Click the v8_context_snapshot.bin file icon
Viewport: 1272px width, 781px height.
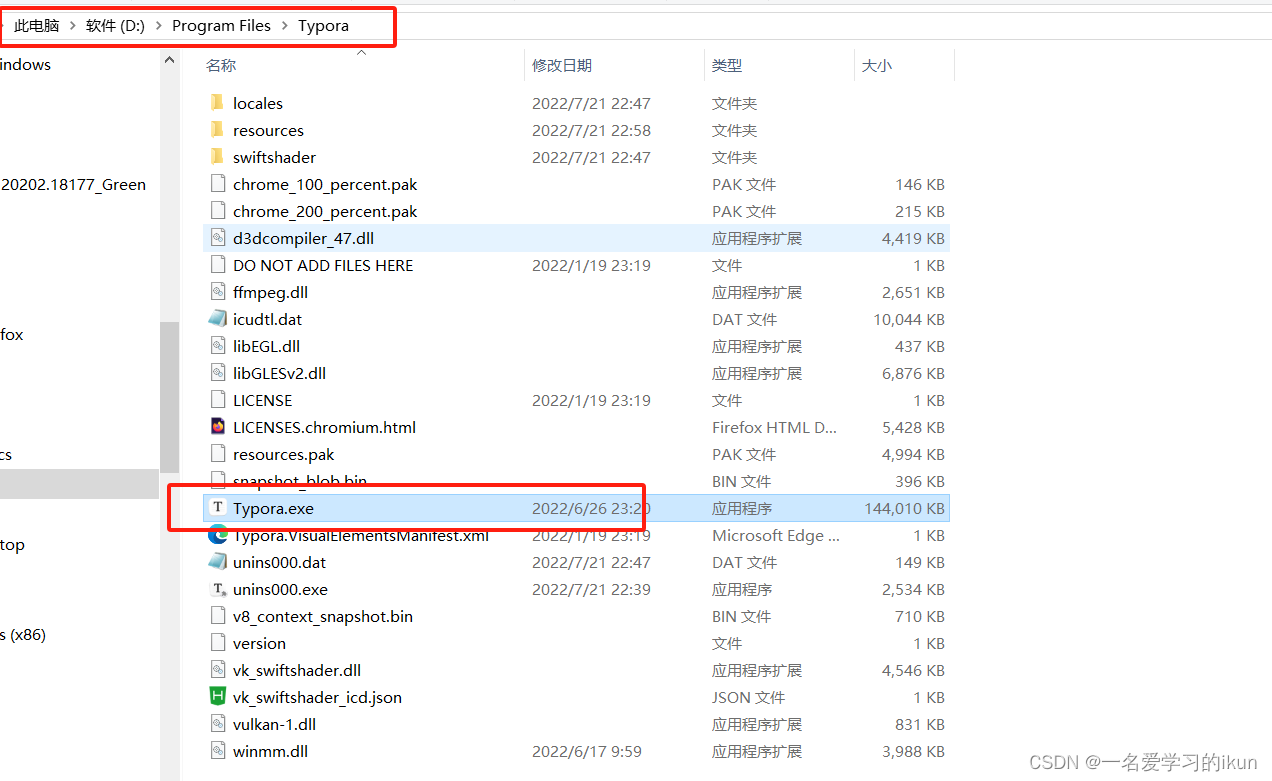click(217, 616)
